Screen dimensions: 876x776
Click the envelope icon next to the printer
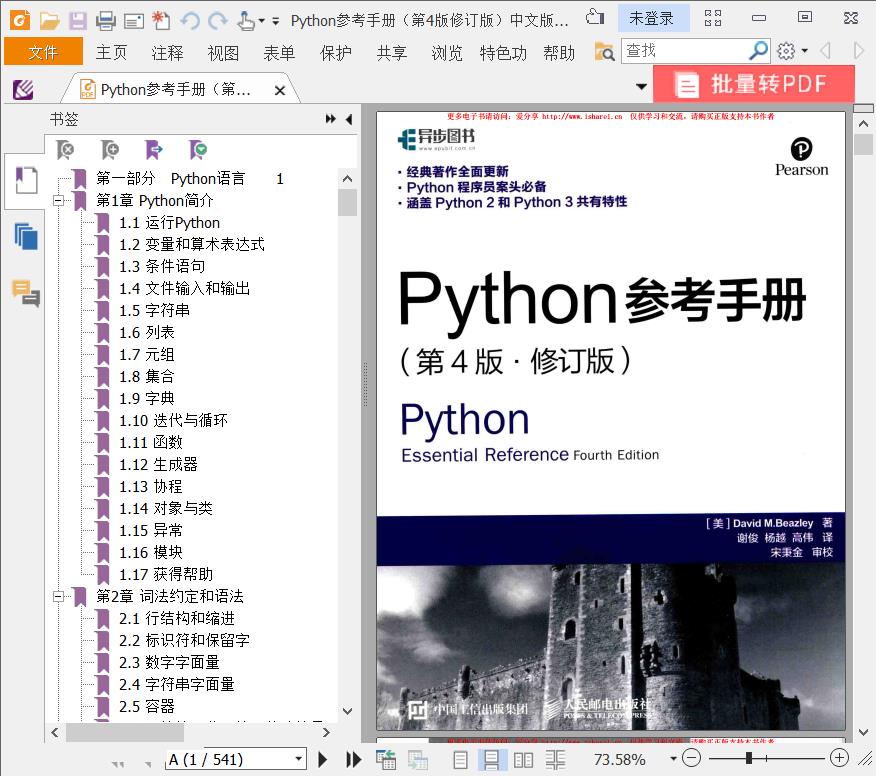tap(134, 21)
